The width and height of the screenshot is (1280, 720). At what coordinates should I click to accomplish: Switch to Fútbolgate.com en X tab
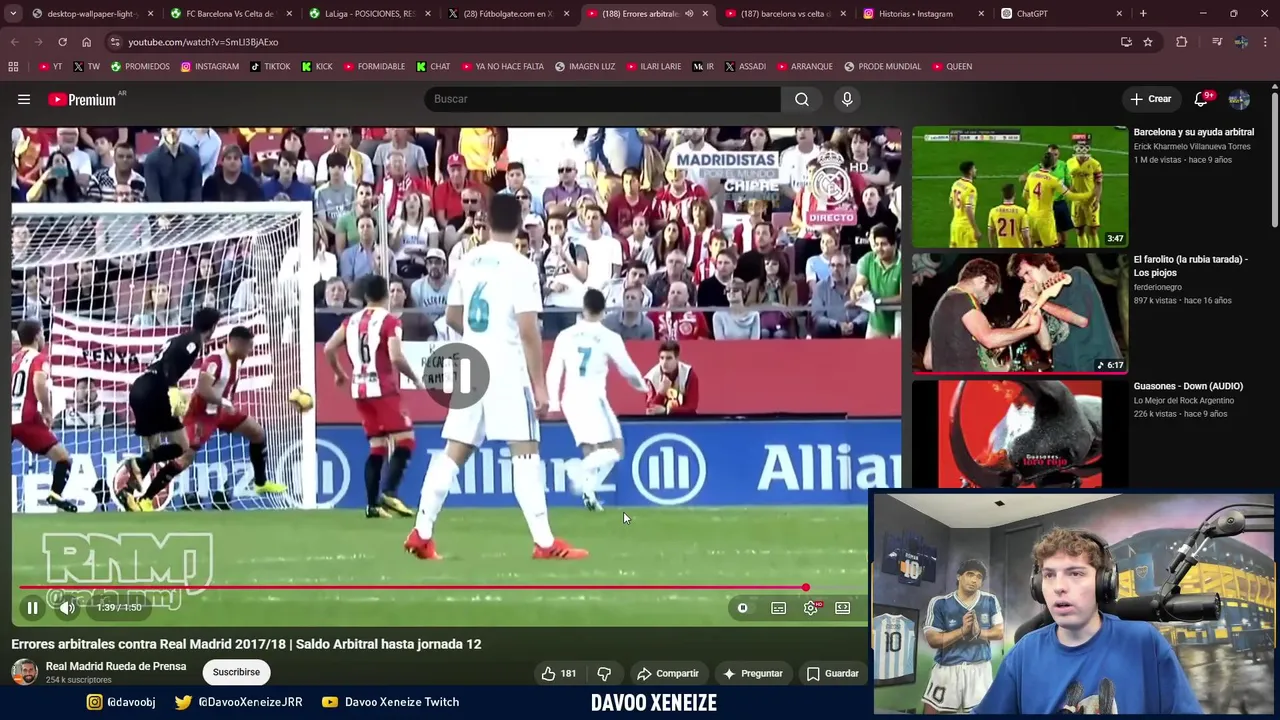point(509,14)
